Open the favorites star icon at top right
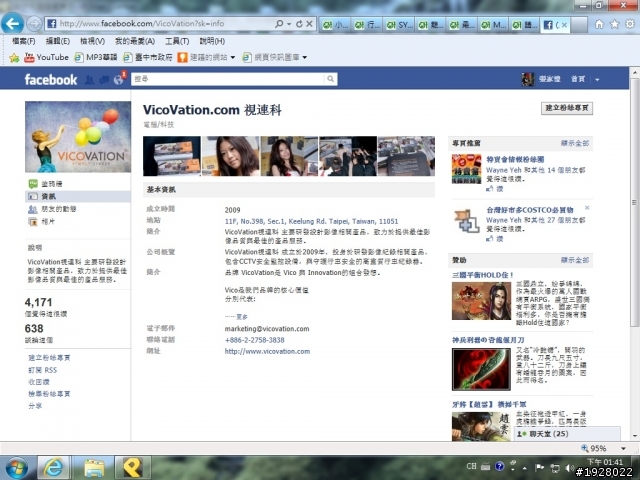640x480 pixels. 614,24
